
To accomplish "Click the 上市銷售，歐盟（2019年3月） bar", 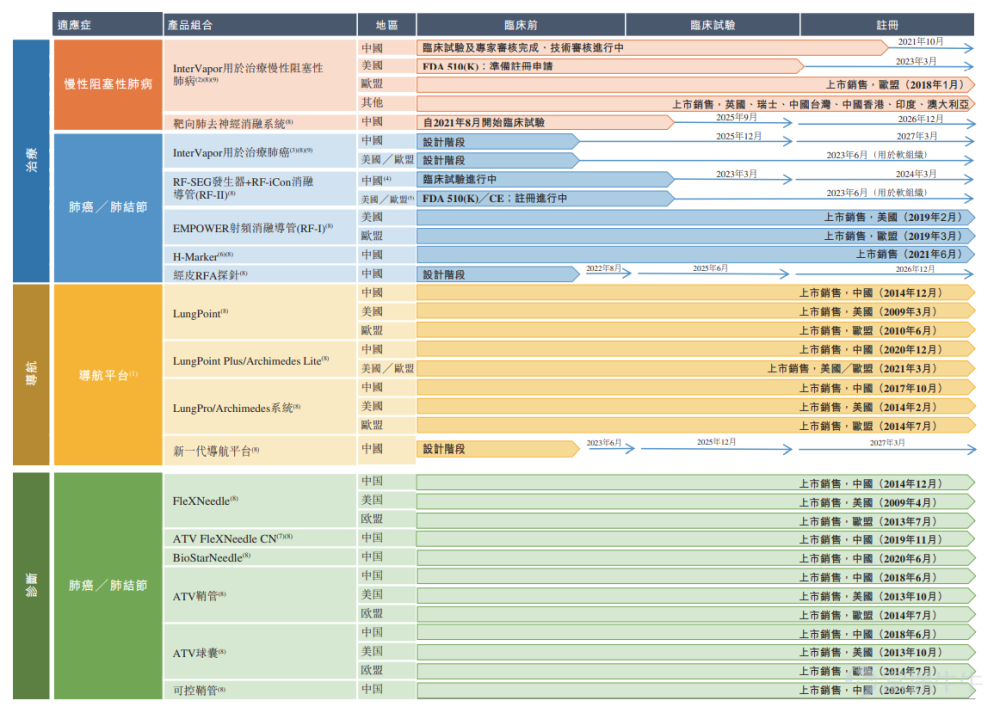I will click(696, 236).
